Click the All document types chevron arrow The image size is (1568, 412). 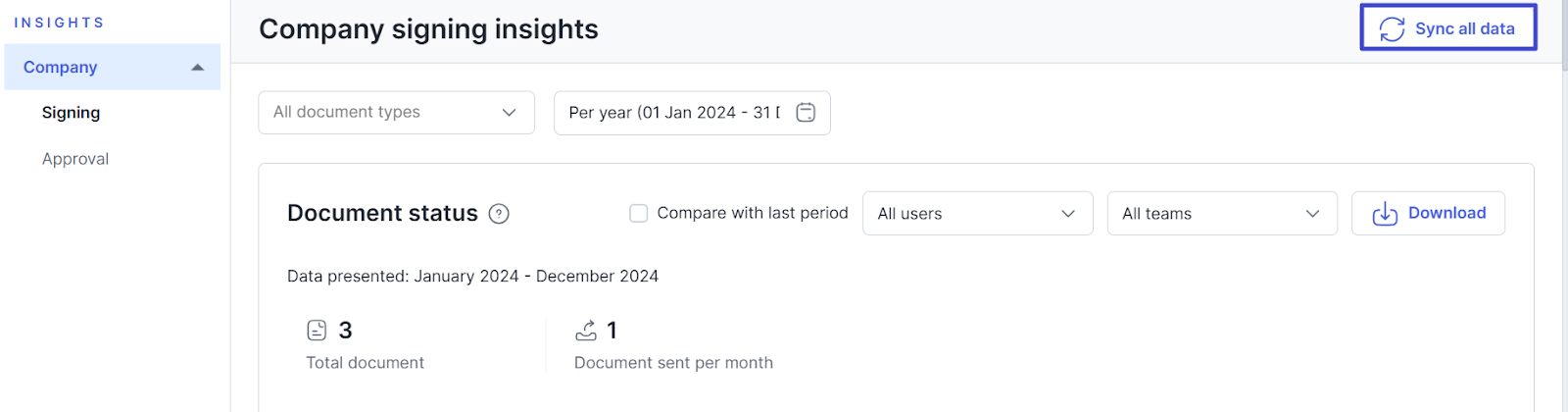click(509, 113)
